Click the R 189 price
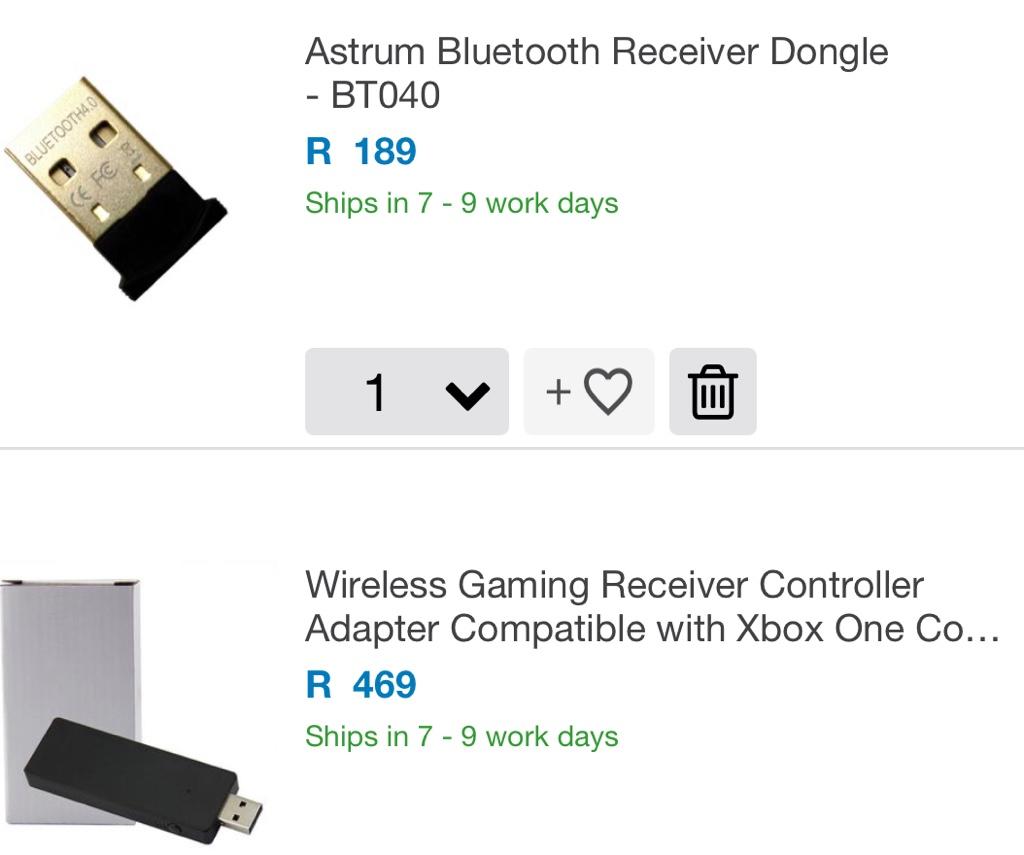 [360, 152]
